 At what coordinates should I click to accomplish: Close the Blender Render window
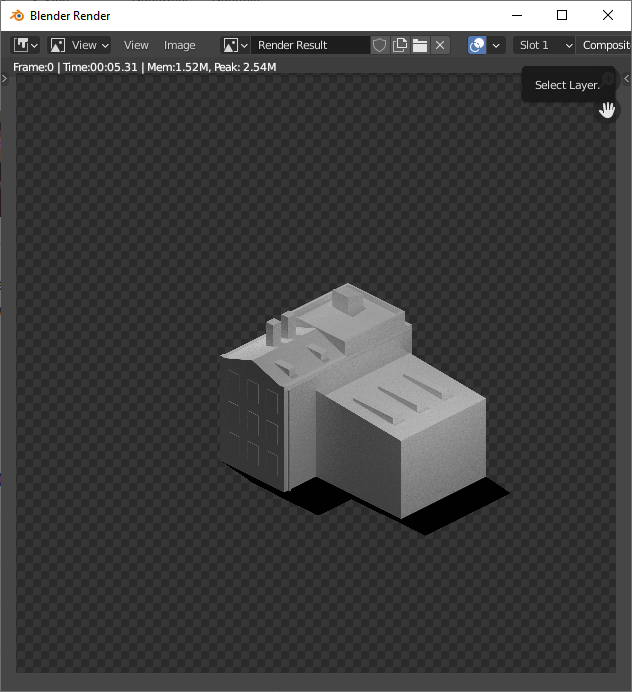coord(608,15)
